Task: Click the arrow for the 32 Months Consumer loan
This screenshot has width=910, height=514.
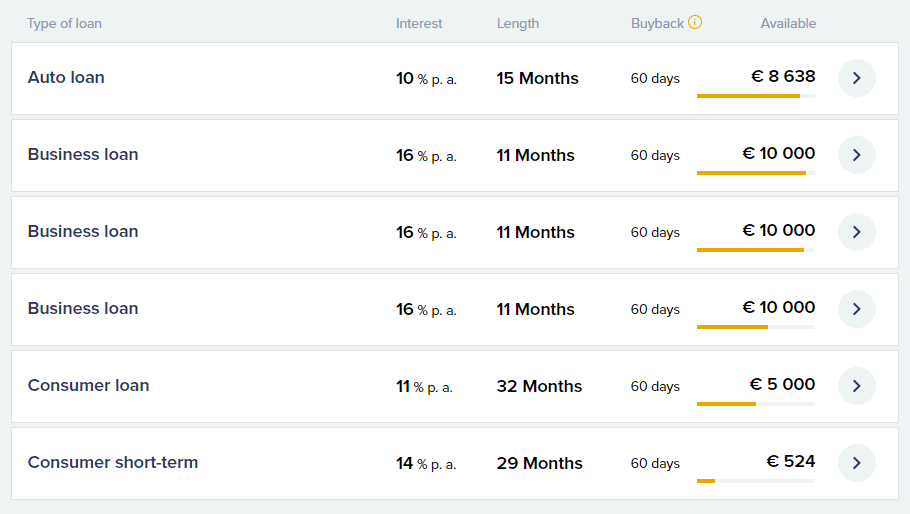Action: (856, 386)
